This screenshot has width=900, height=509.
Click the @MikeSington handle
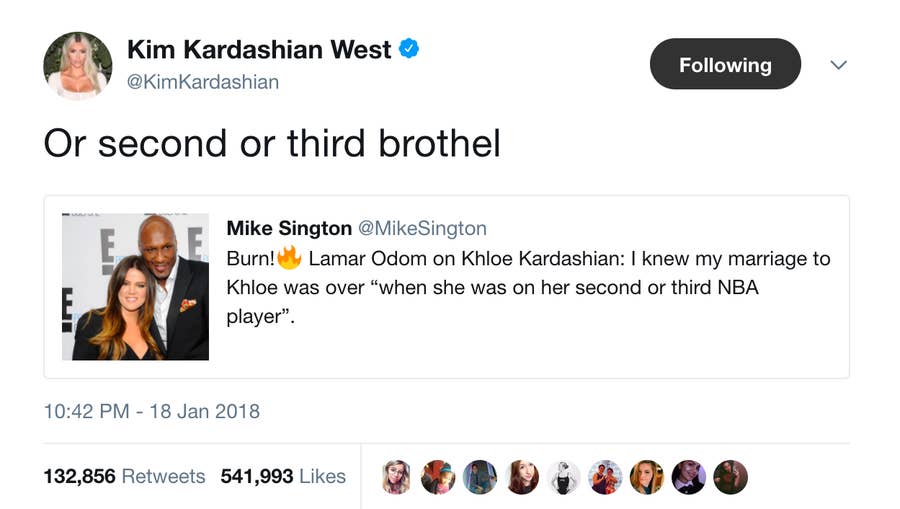point(422,229)
